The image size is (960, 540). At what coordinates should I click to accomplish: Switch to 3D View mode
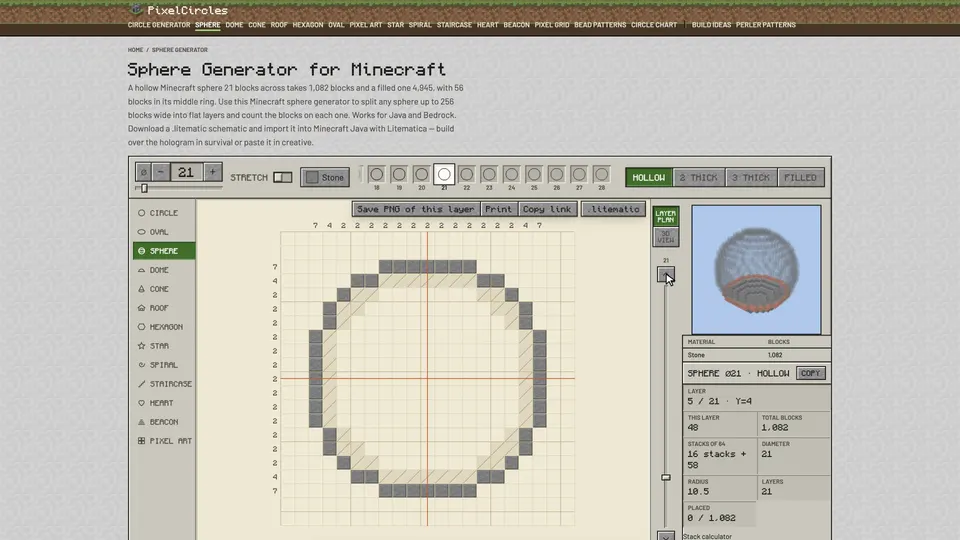pos(666,237)
